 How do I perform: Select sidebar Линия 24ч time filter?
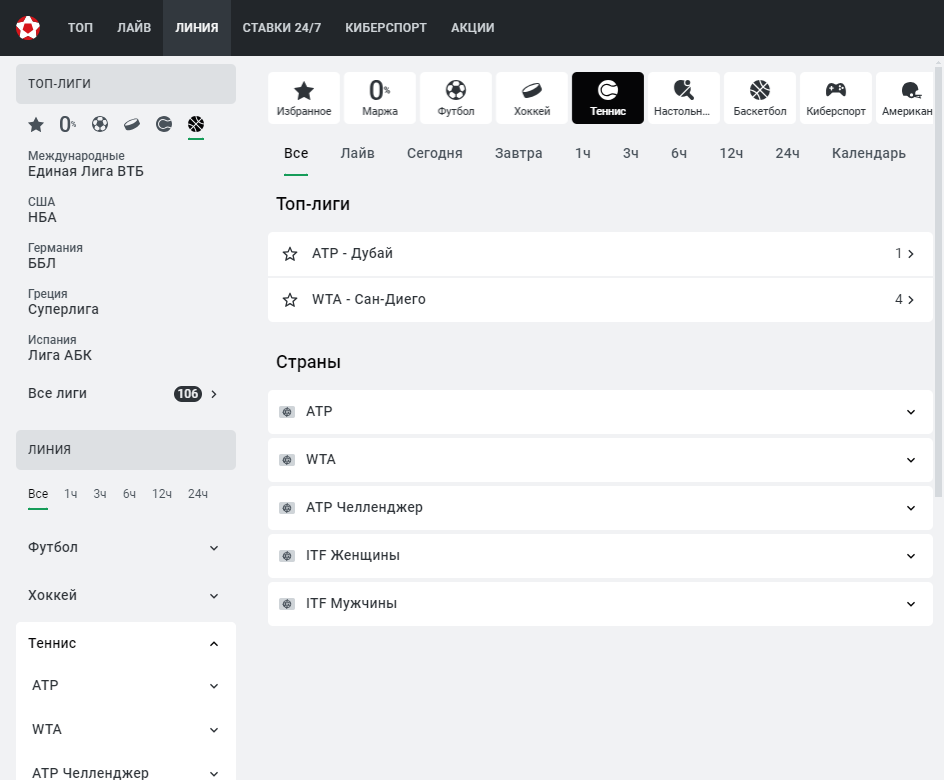click(198, 494)
